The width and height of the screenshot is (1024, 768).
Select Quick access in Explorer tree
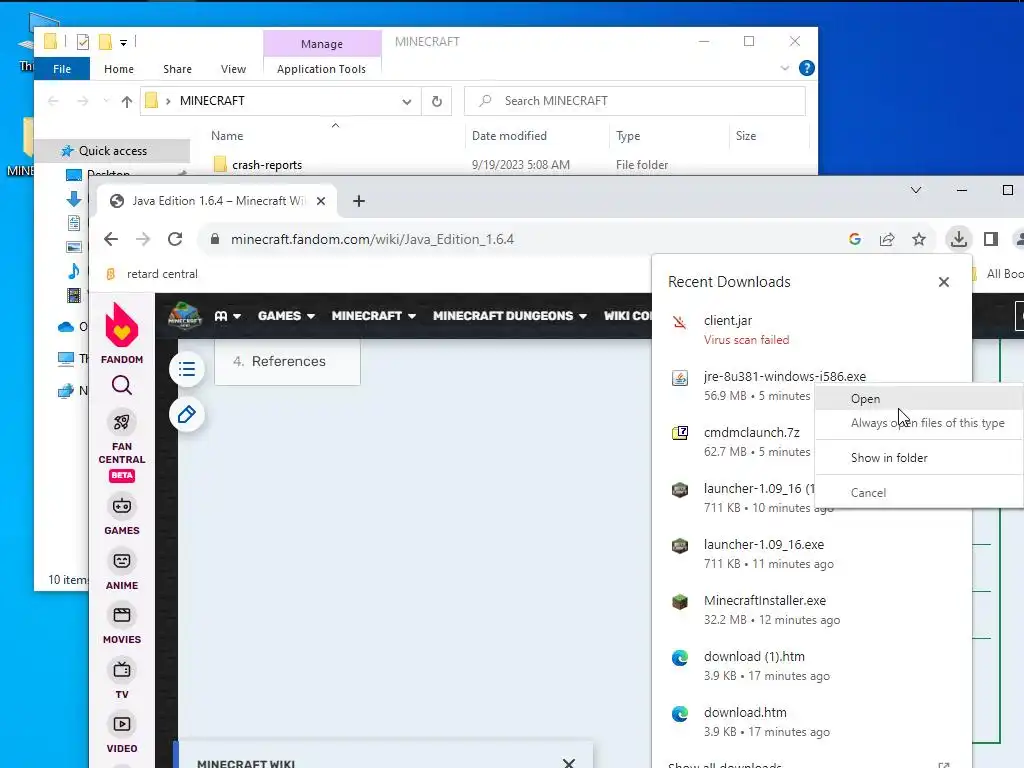[112, 151]
